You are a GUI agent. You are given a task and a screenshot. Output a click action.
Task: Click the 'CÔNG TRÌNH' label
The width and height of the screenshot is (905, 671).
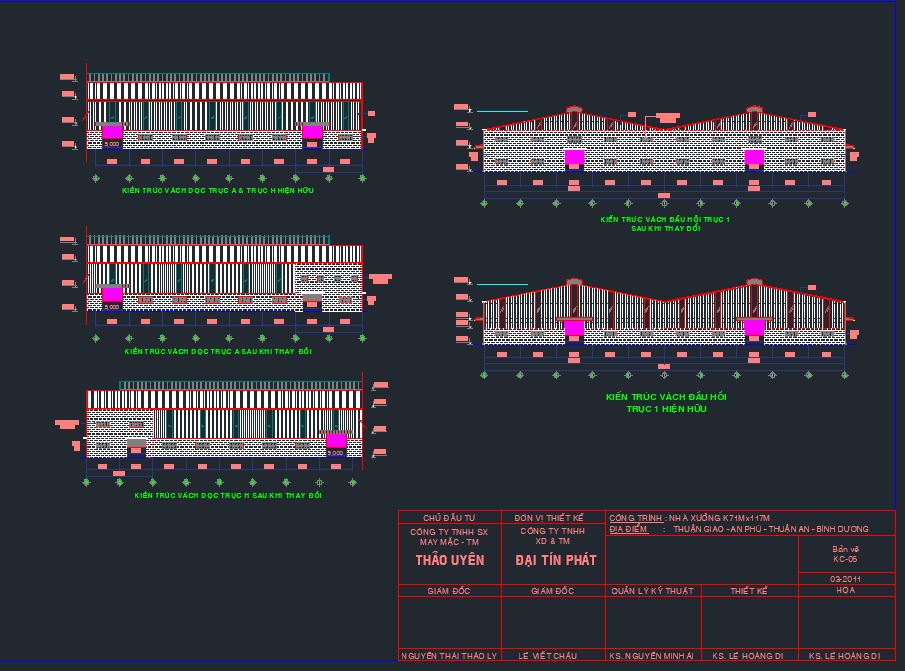tap(635, 518)
